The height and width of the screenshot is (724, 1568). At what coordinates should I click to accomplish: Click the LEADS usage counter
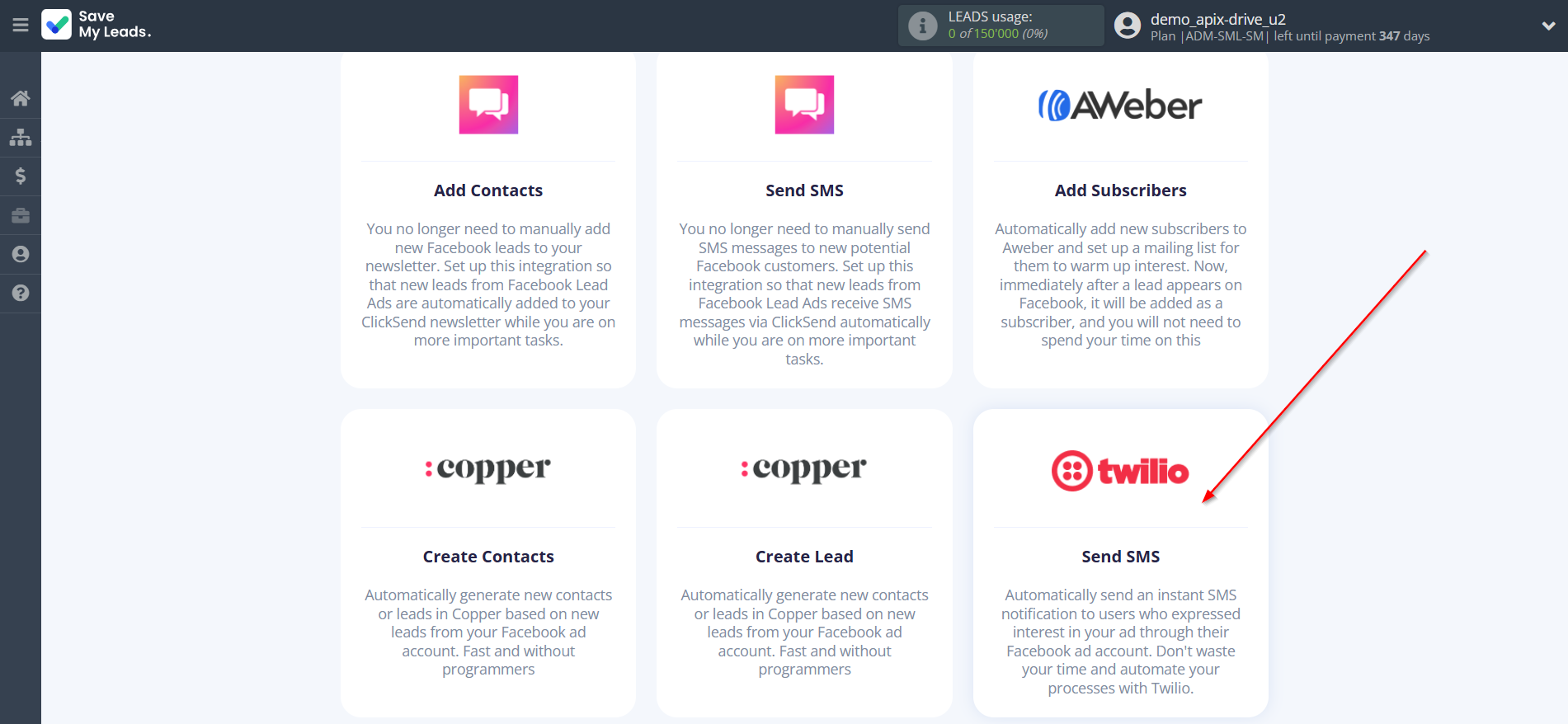tap(997, 34)
